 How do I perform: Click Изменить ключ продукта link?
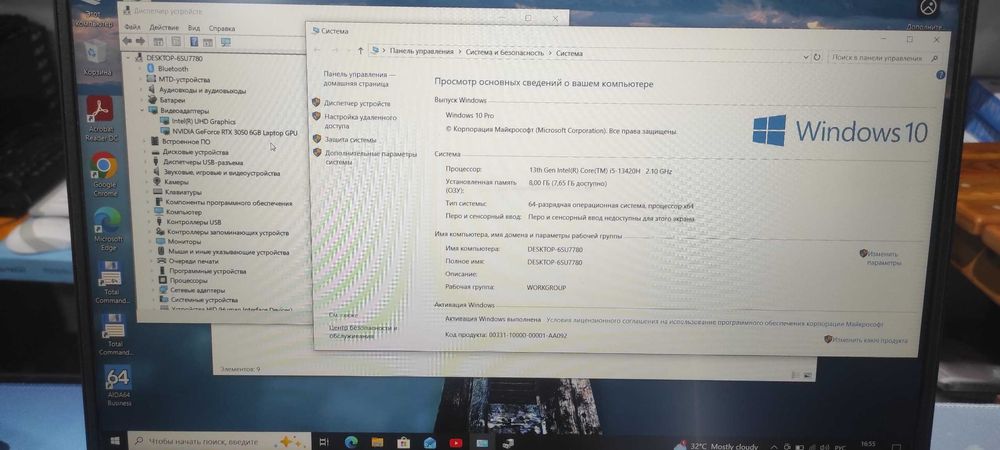870,340
